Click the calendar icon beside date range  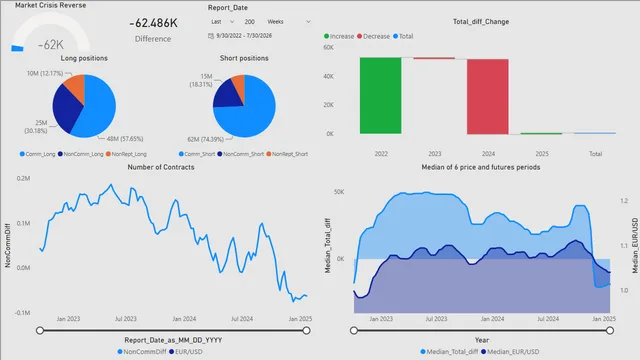(x=211, y=36)
